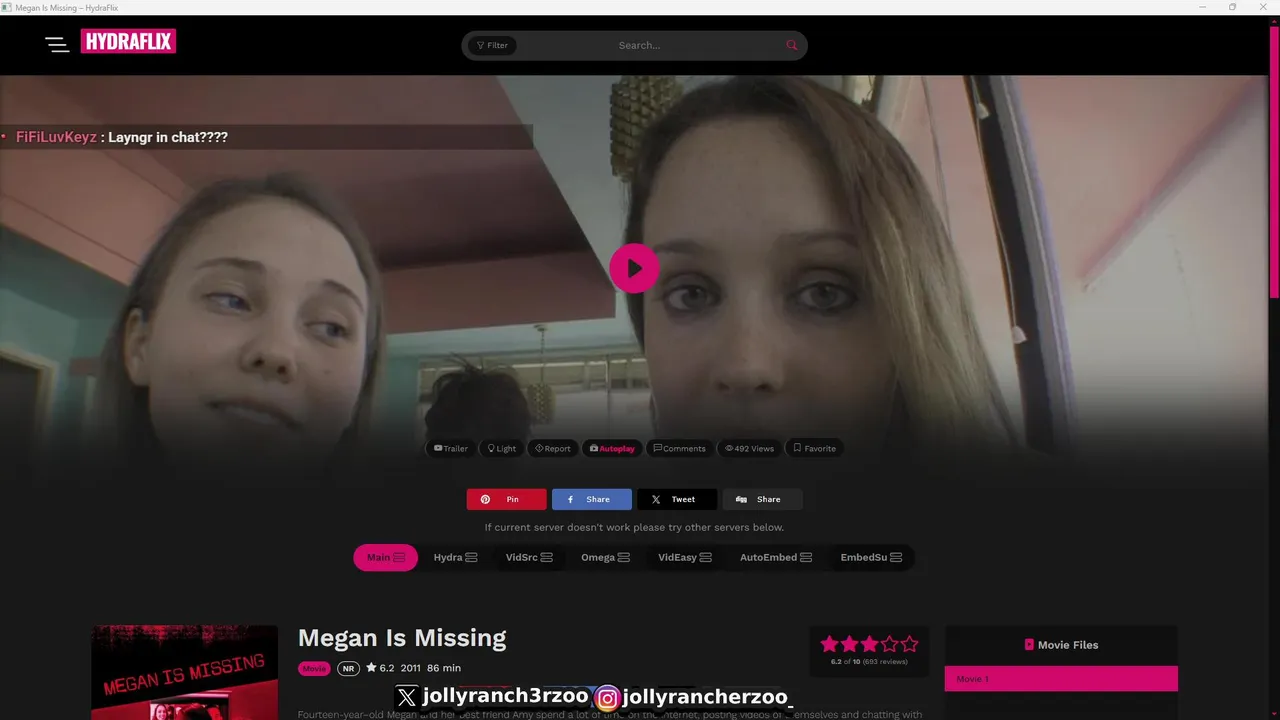Minimize the HydraFlix window
The width and height of the screenshot is (1280, 720).
click(1203, 7)
